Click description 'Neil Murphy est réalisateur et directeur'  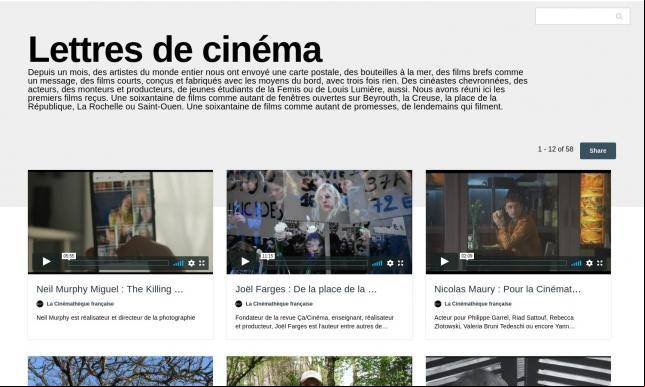(x=116, y=317)
